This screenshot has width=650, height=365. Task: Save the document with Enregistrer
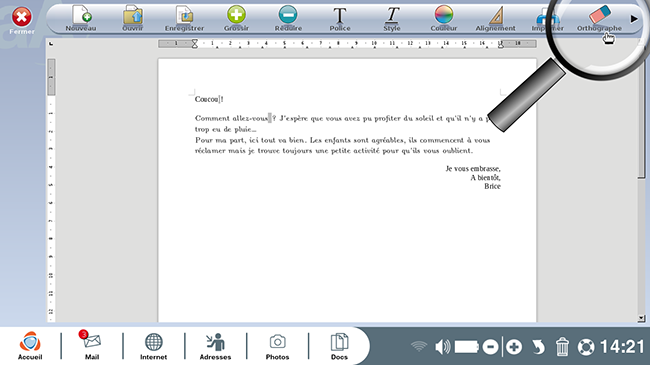point(184,18)
